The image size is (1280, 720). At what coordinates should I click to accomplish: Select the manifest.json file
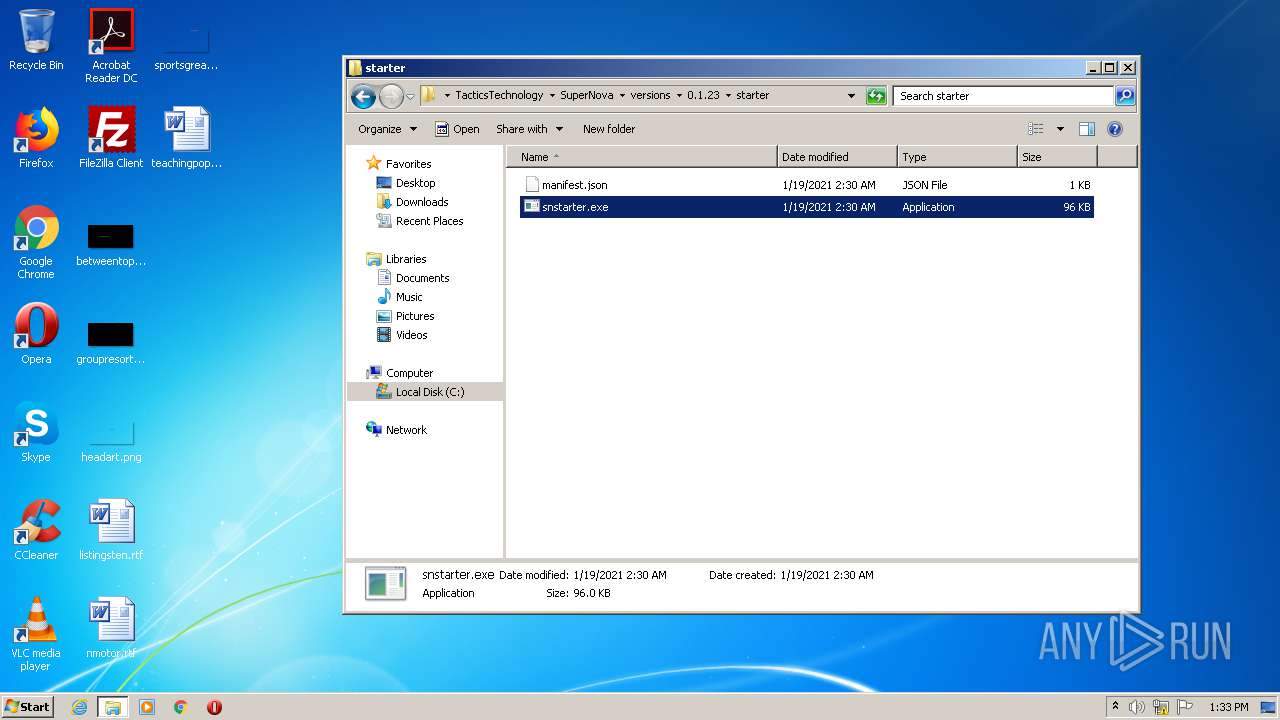(574, 185)
